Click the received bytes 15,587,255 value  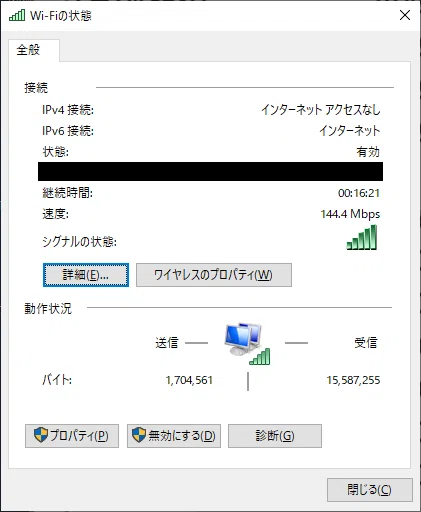tap(353, 380)
